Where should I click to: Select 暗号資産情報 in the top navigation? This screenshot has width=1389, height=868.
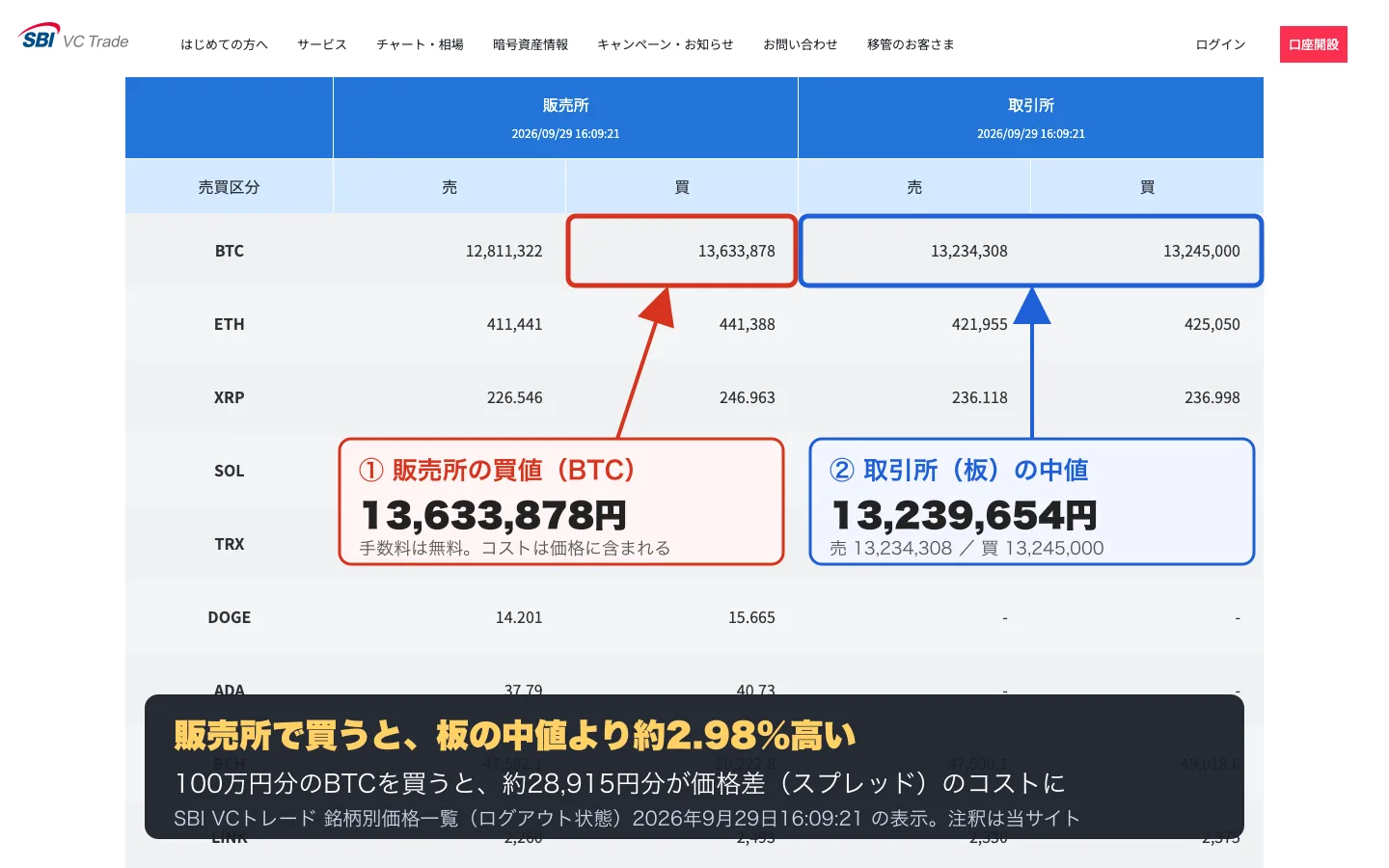point(531,44)
